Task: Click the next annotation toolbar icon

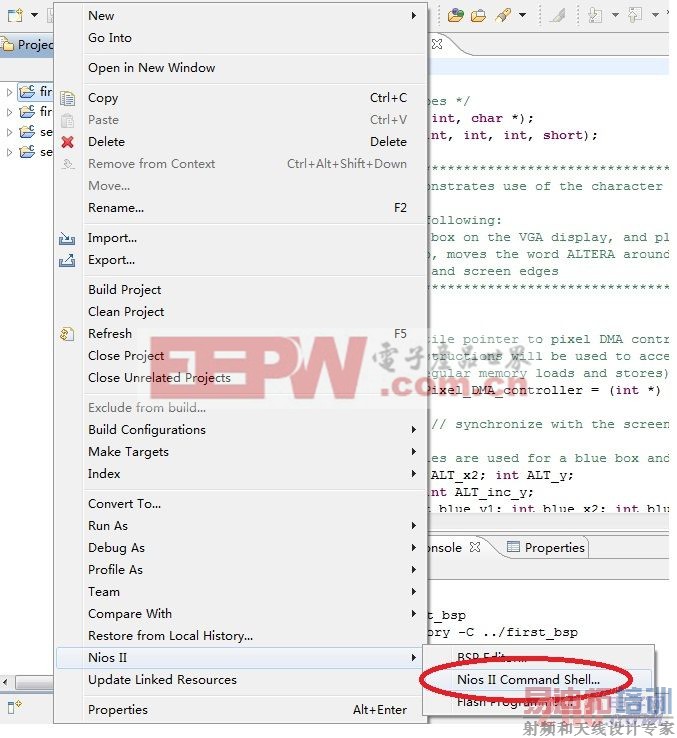Action: pyautogui.click(x=595, y=16)
